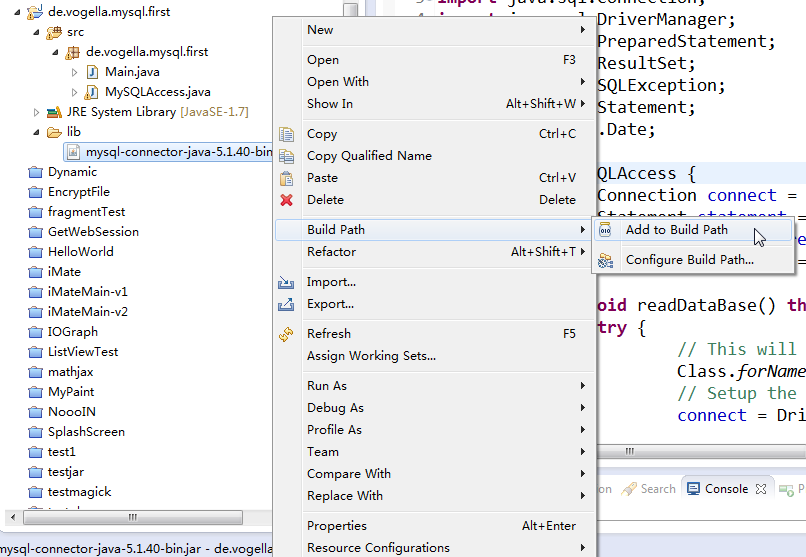Image resolution: width=806 pixels, height=557 pixels.
Task: Collapse the lib folder node
Action: pyautogui.click(x=37, y=132)
